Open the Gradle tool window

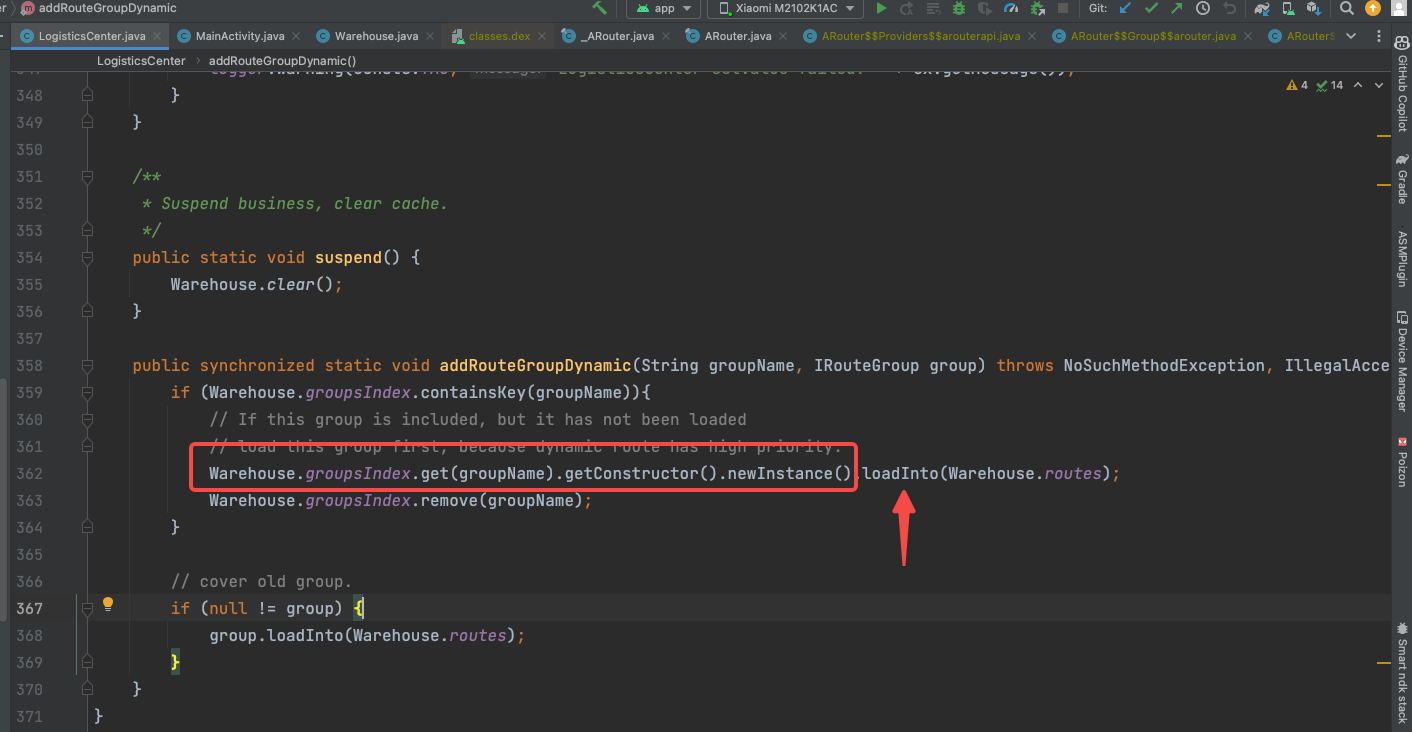1402,179
